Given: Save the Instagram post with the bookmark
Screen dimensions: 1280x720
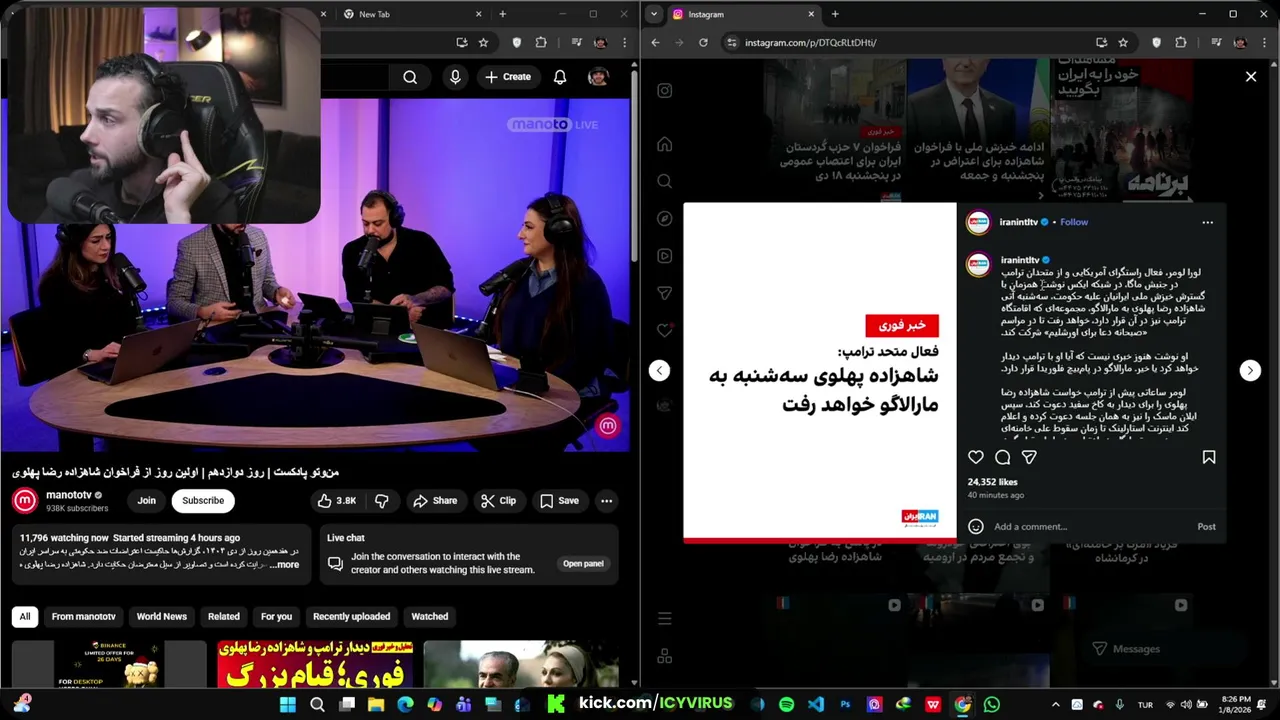Looking at the screenshot, I should coord(1208,457).
